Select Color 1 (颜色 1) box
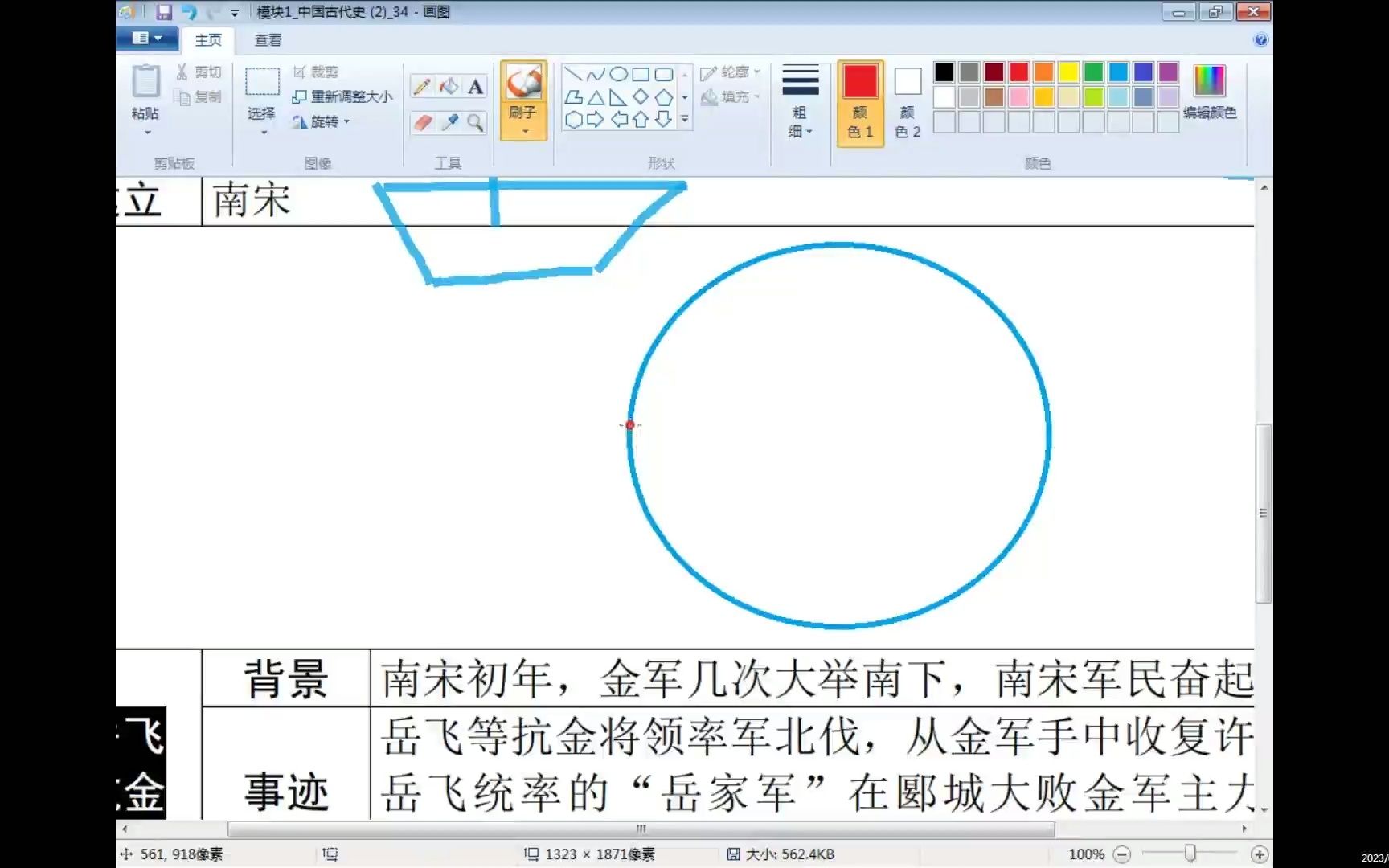 (x=860, y=102)
